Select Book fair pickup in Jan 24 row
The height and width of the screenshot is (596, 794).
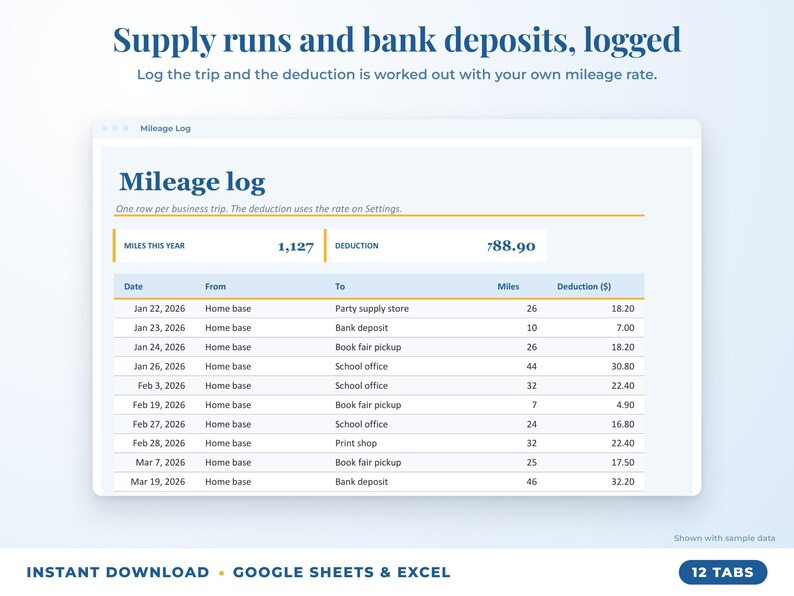point(368,347)
